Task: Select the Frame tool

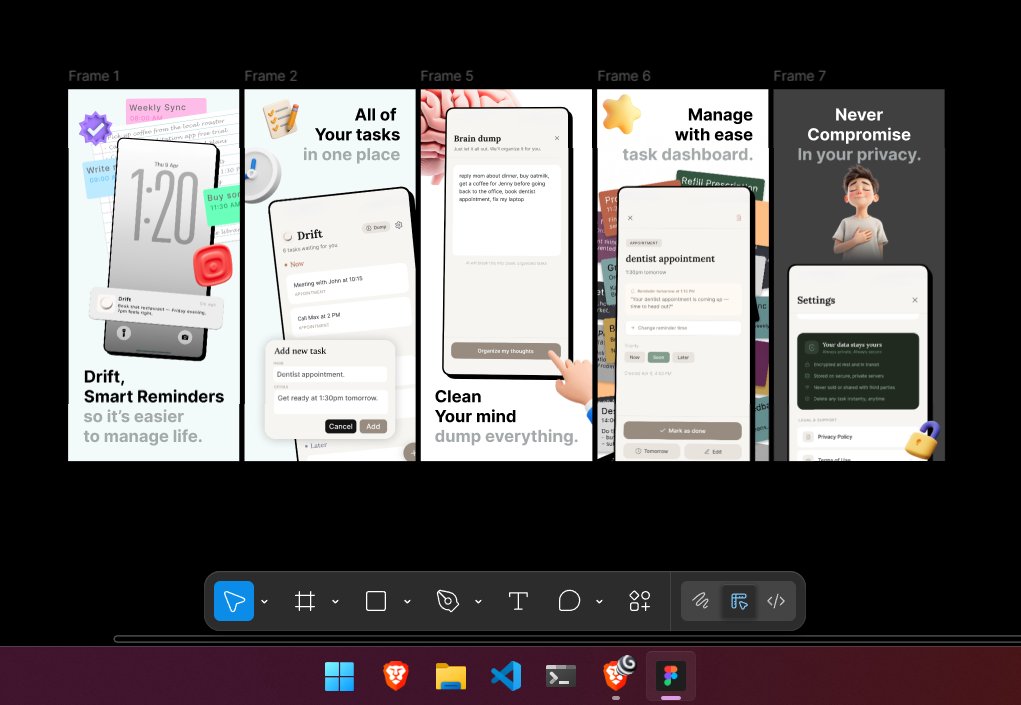Action: pos(305,601)
